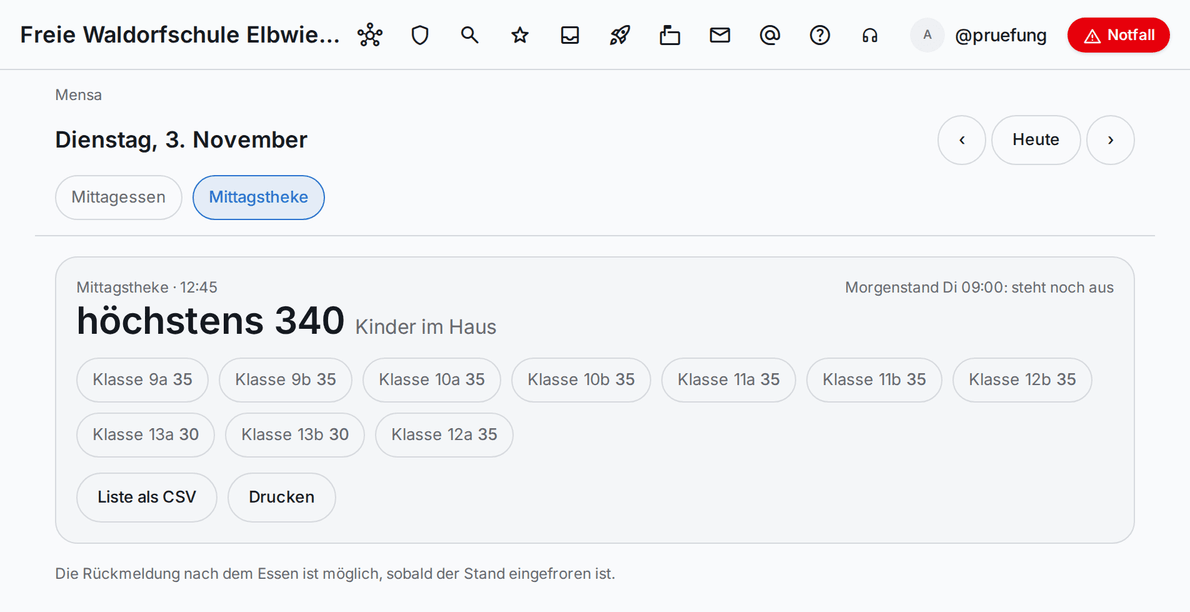Open help via the question mark icon

[x=820, y=35]
